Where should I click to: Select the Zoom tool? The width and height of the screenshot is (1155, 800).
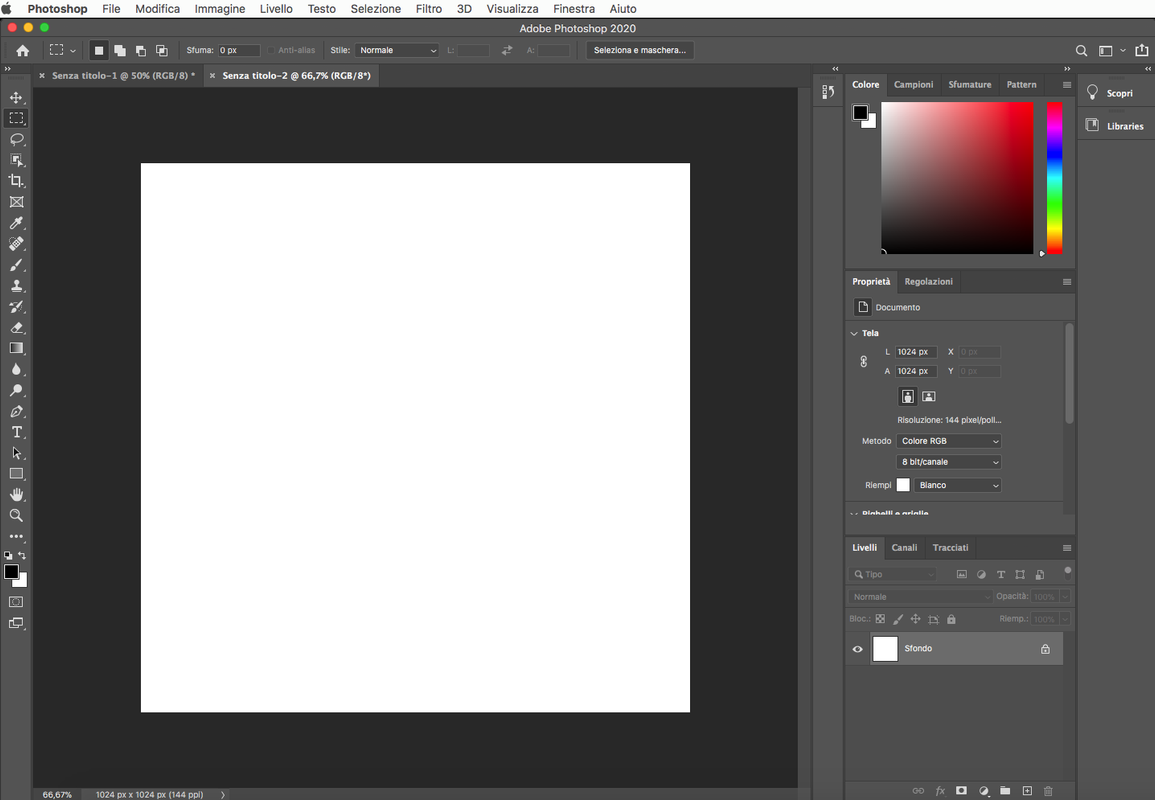tap(16, 516)
